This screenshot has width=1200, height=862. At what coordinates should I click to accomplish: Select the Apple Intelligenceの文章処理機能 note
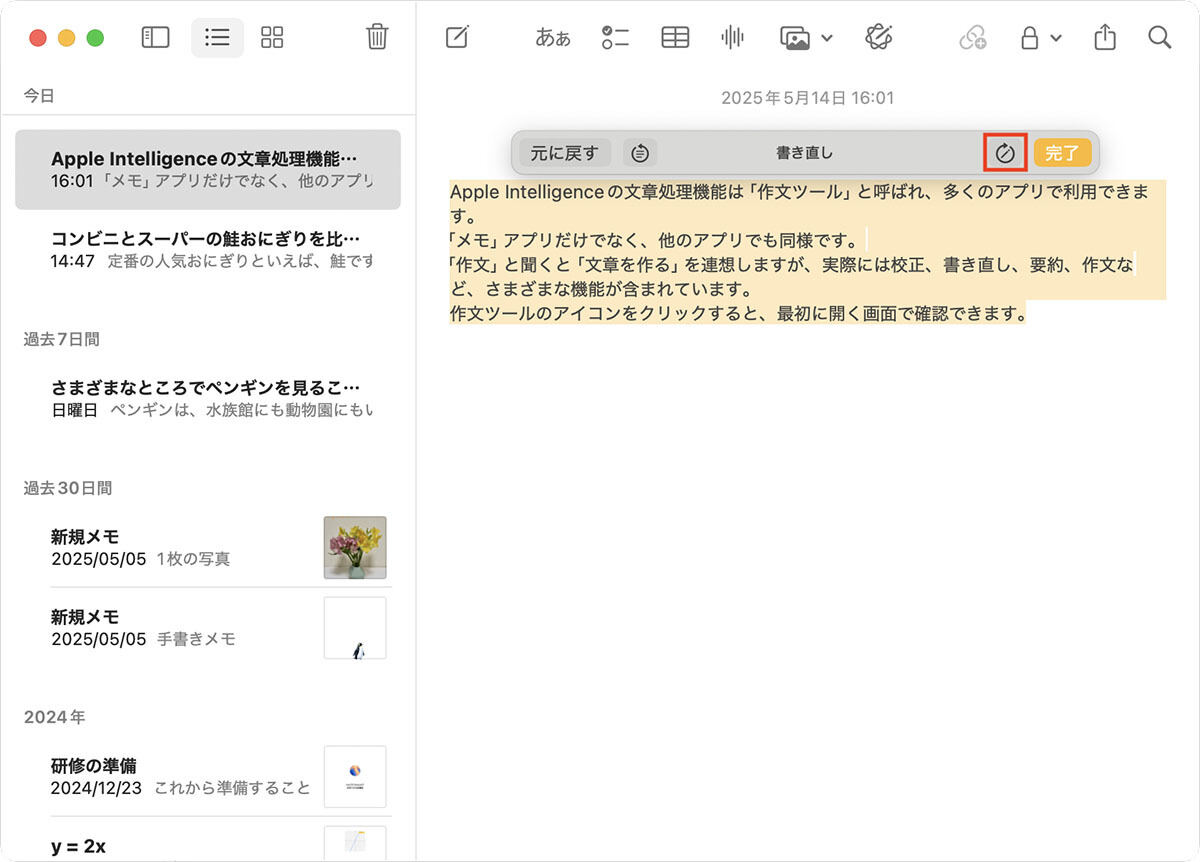coord(208,169)
